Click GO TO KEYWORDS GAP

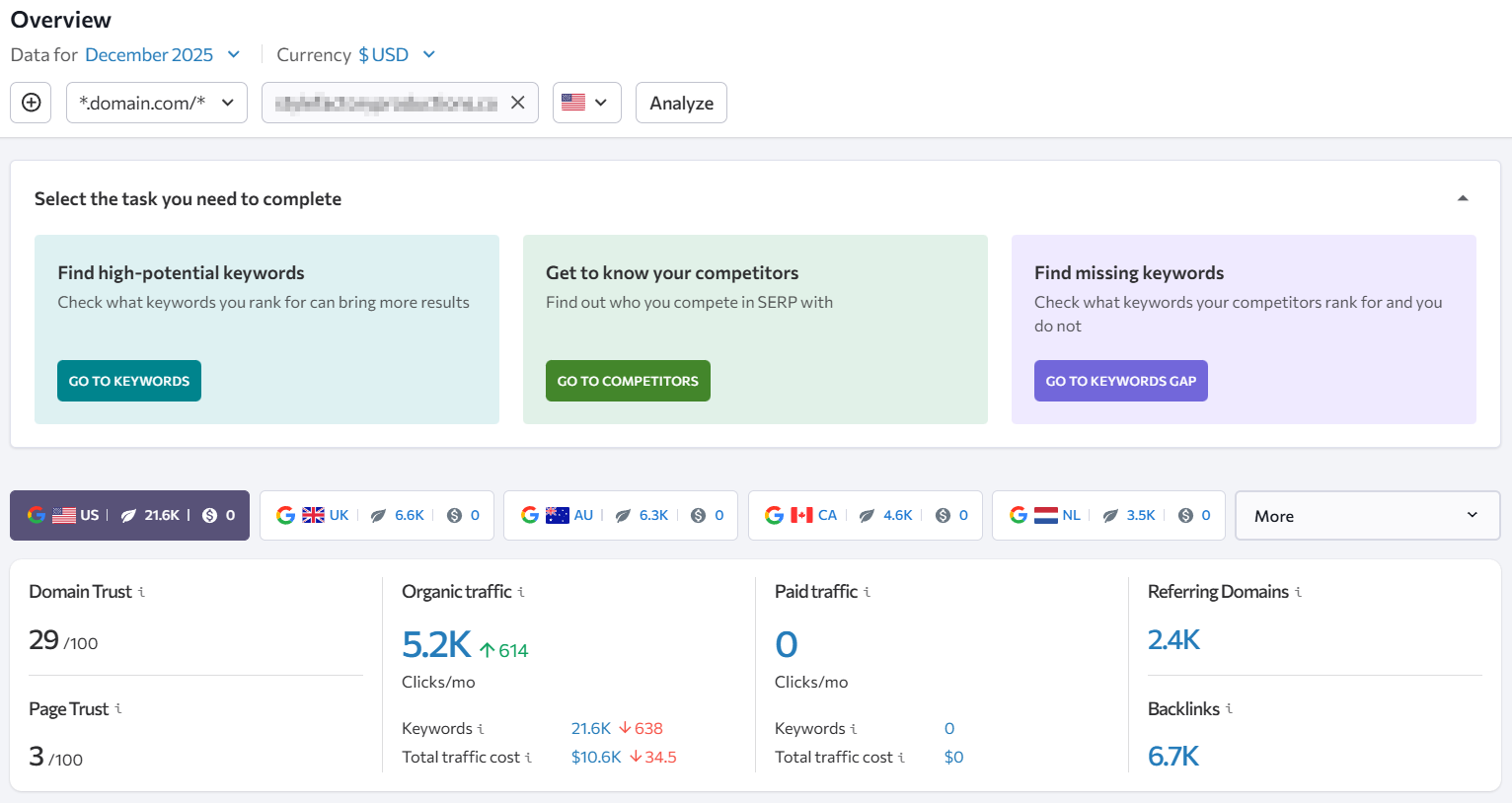pyautogui.click(x=1120, y=381)
